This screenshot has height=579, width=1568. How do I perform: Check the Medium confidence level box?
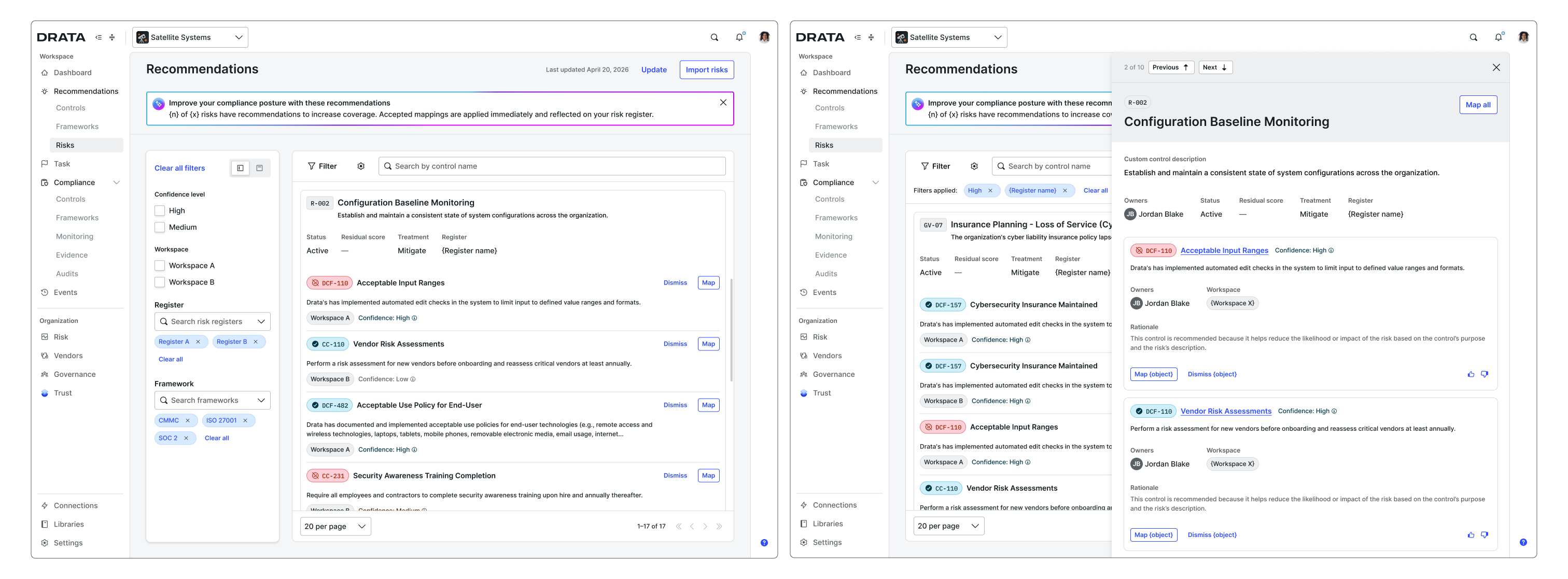click(x=160, y=227)
